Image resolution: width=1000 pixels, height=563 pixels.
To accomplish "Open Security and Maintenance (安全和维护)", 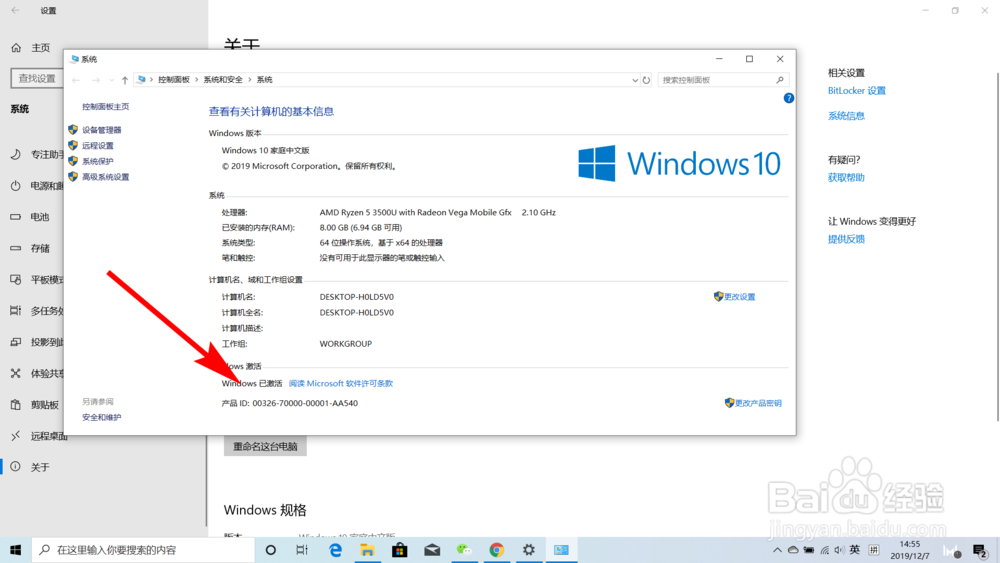I will pyautogui.click(x=101, y=418).
